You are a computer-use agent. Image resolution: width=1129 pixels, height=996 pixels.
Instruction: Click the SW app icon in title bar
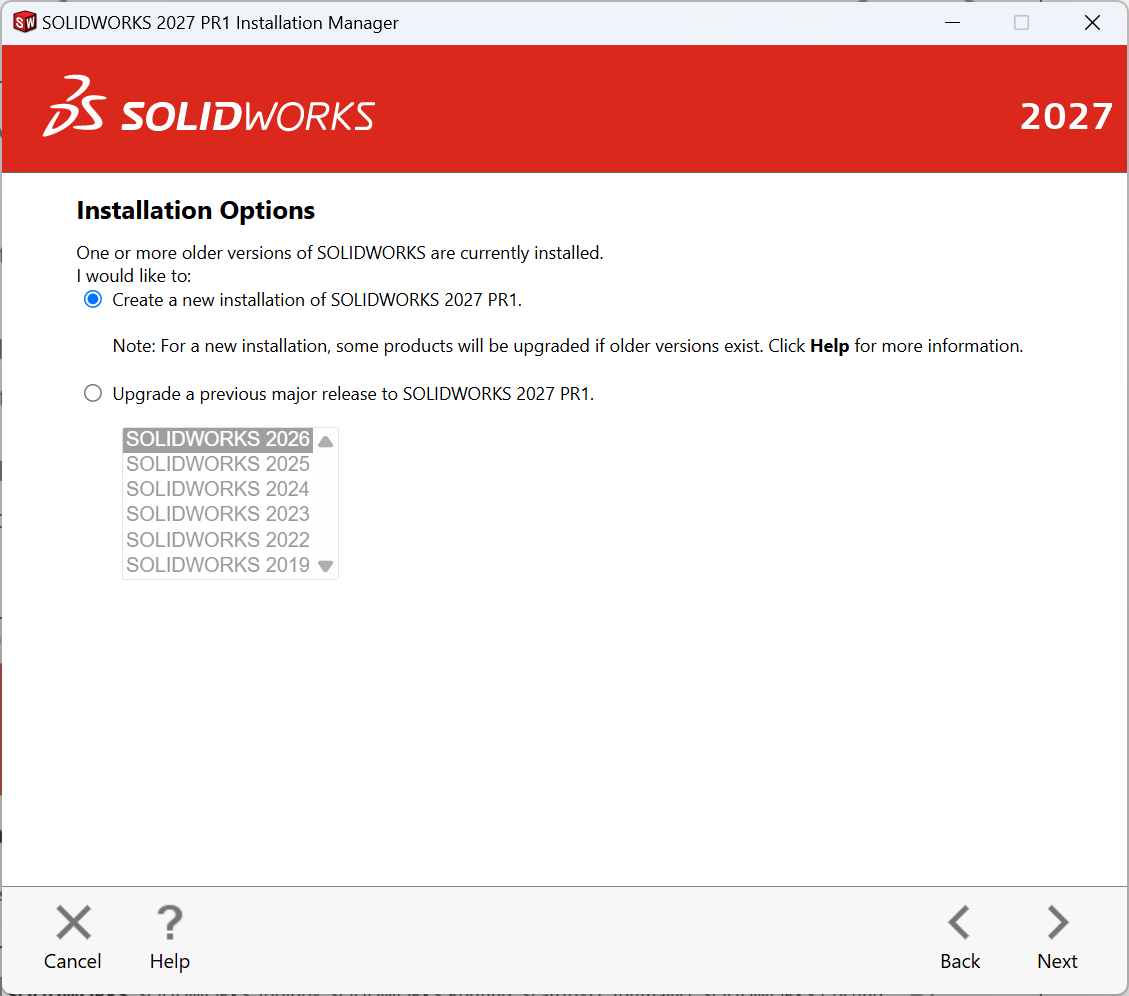[24, 22]
